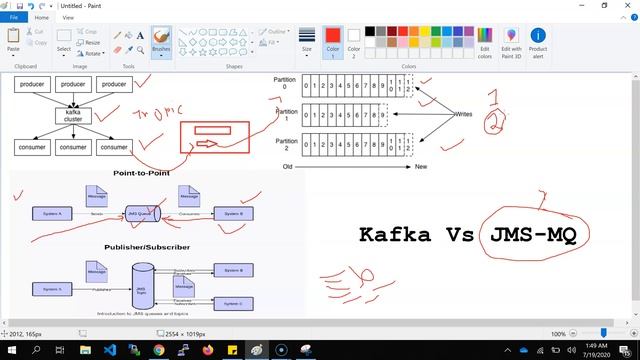Pick the Five-point star shape
640x360 pixels.
[x=203, y=52]
